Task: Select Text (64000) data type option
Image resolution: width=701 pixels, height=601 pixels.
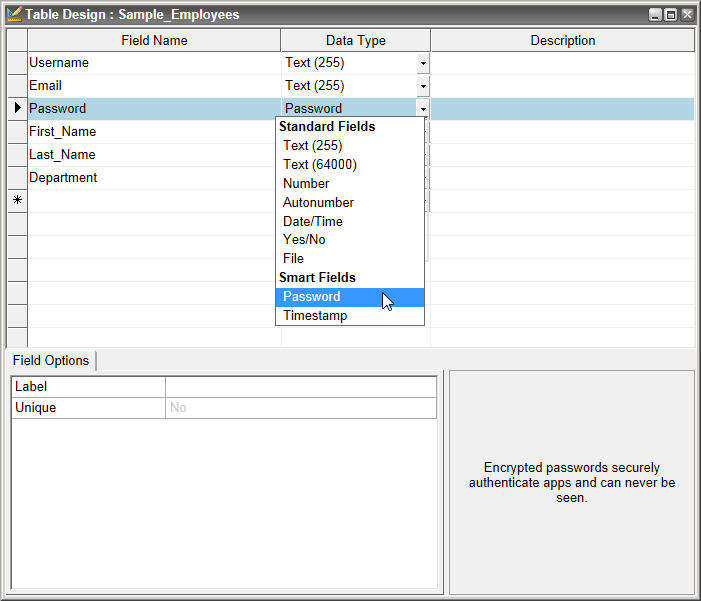Action: pos(320,165)
